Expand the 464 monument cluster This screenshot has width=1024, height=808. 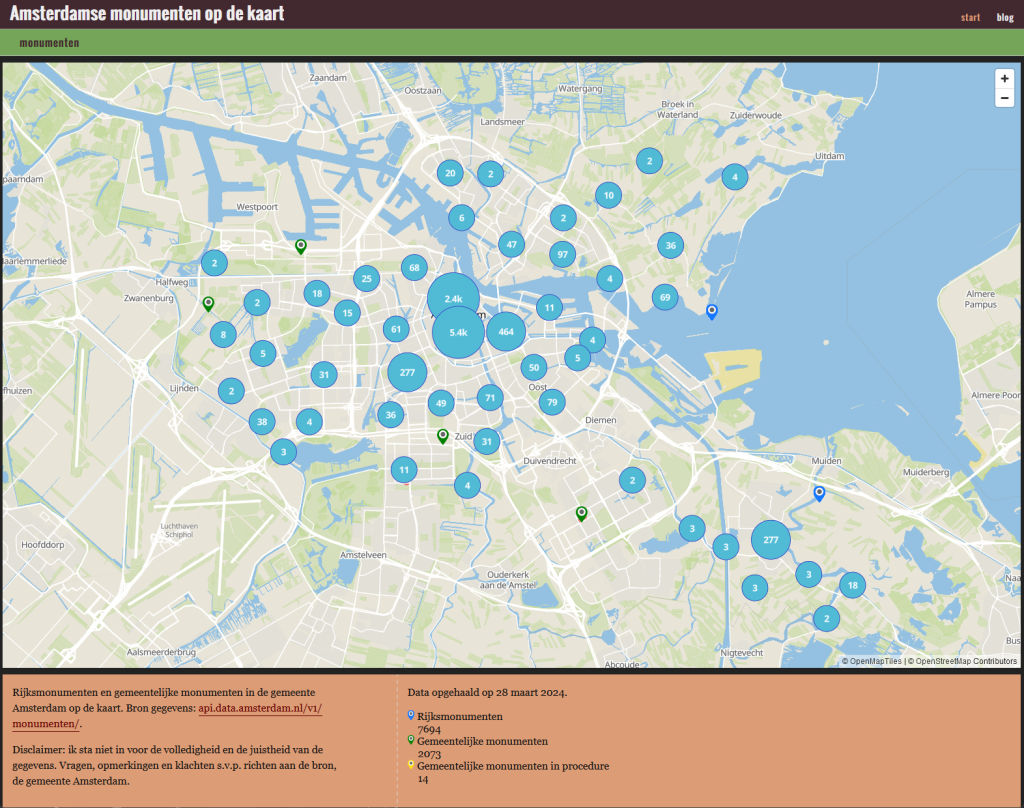tap(506, 332)
